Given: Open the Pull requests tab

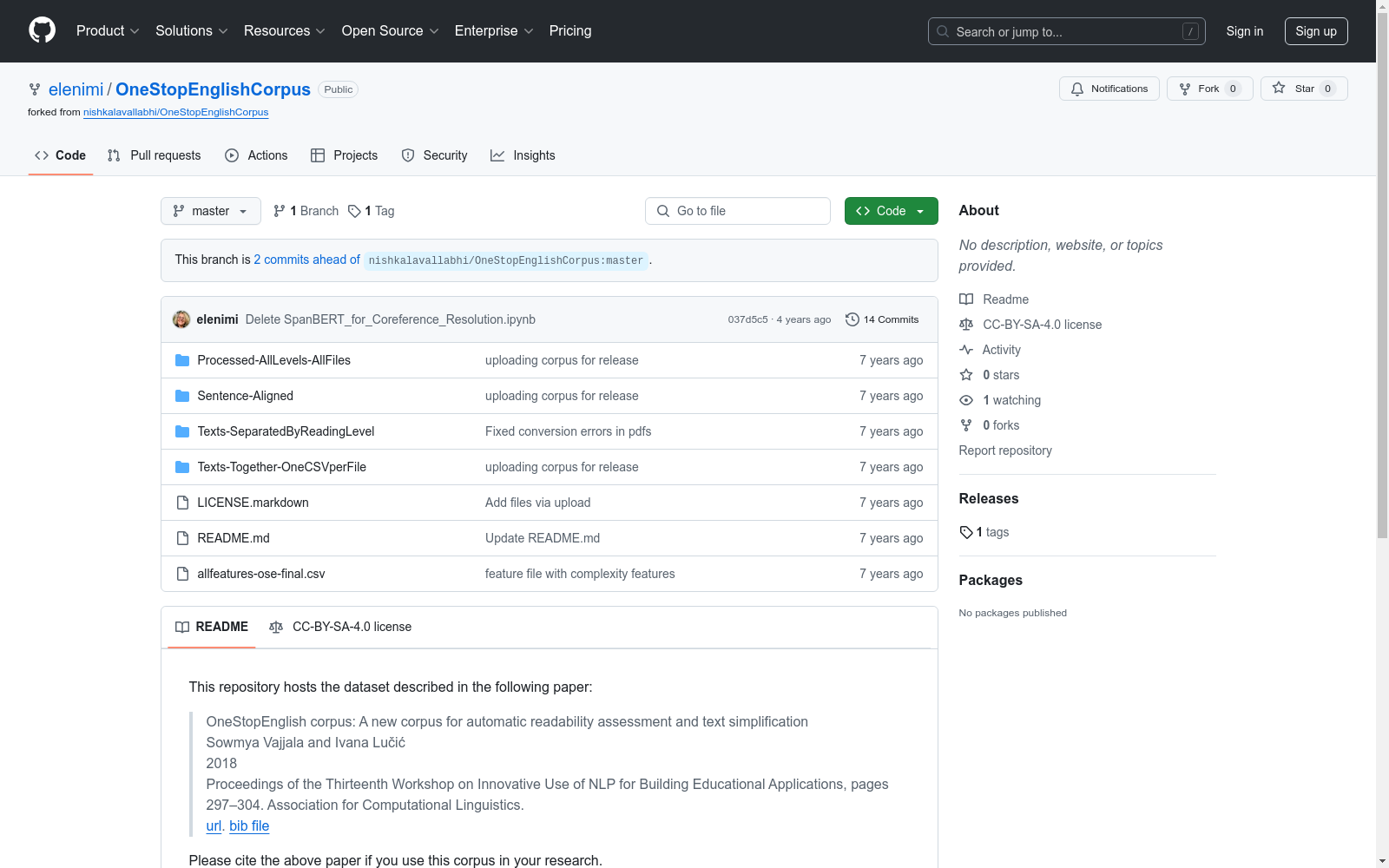Looking at the screenshot, I should pos(155,155).
